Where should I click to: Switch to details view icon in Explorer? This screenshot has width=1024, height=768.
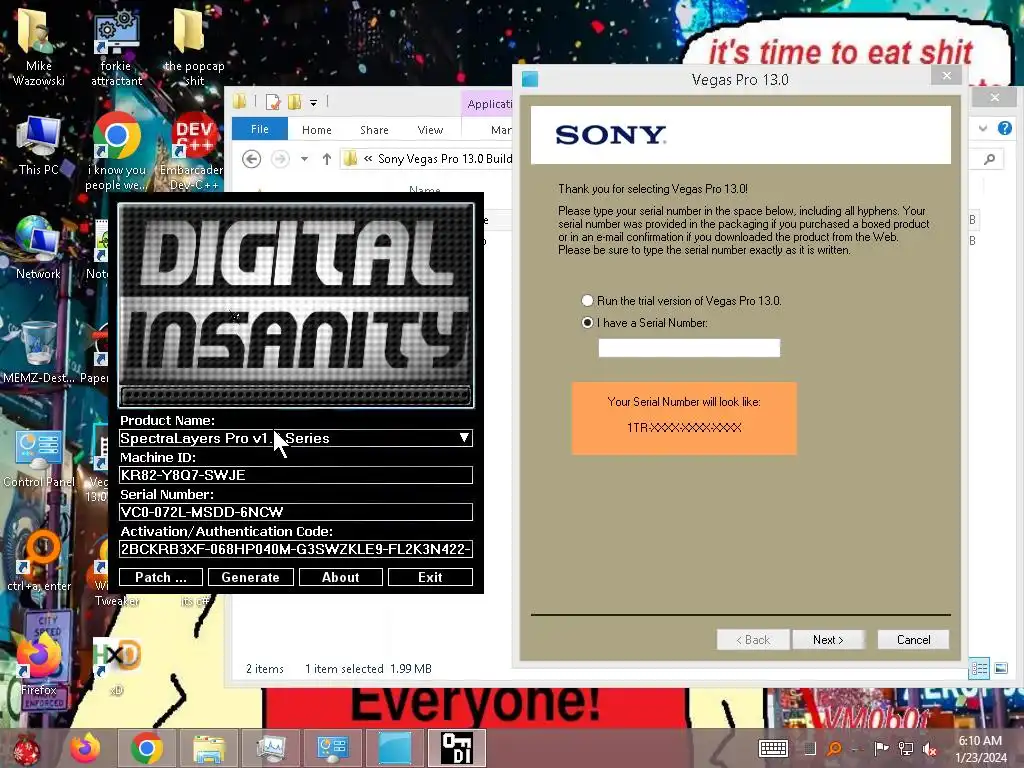979,668
